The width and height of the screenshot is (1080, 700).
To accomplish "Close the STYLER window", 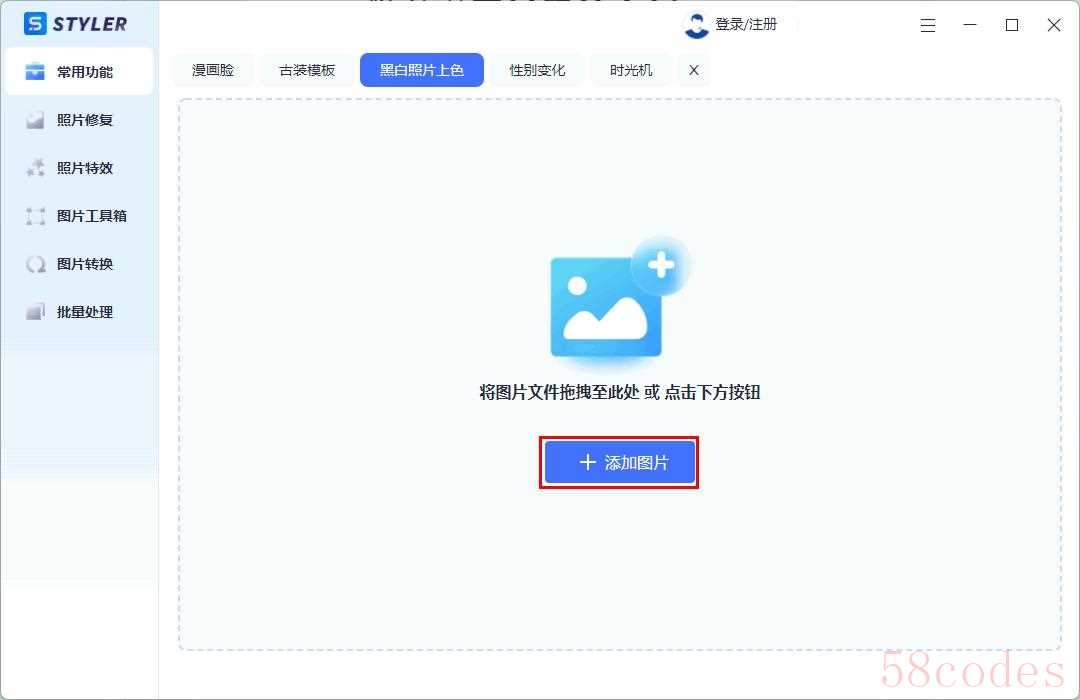I will click(x=1054, y=25).
